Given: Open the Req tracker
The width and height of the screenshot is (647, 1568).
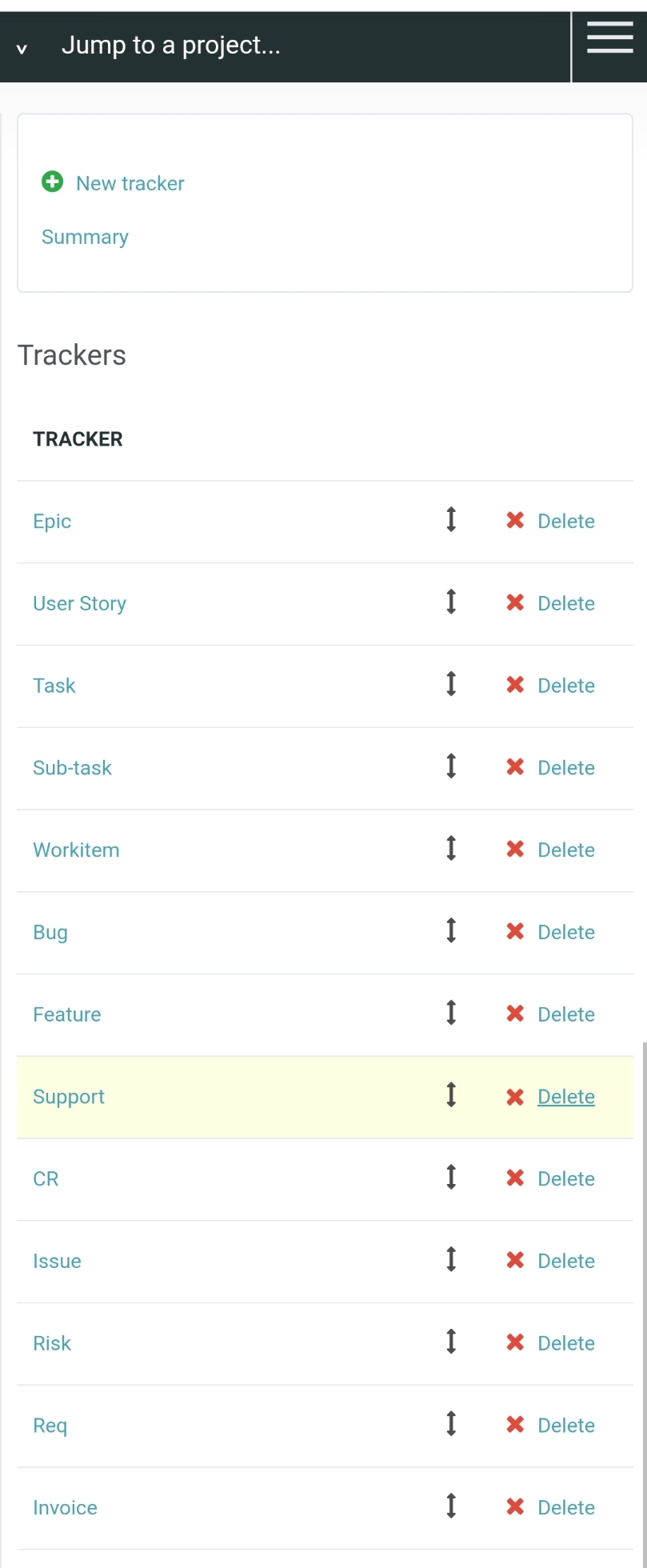Looking at the screenshot, I should coord(50,1426).
